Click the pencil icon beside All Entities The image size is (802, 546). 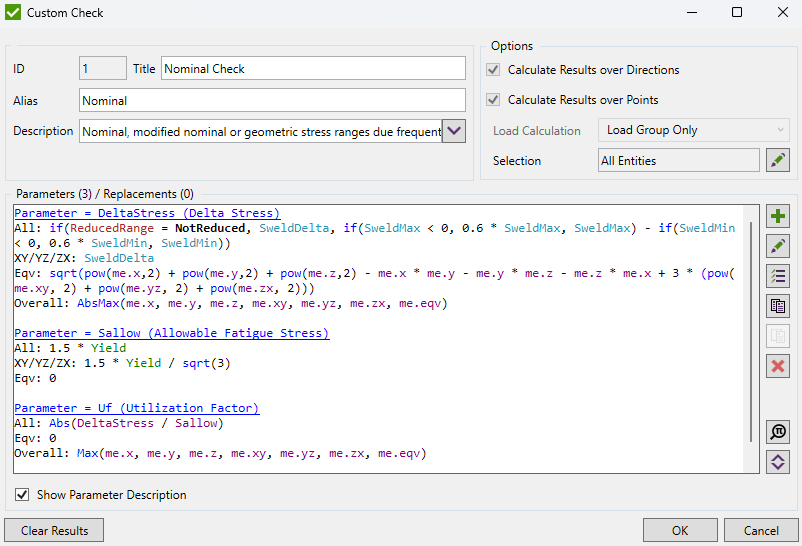click(x=777, y=160)
